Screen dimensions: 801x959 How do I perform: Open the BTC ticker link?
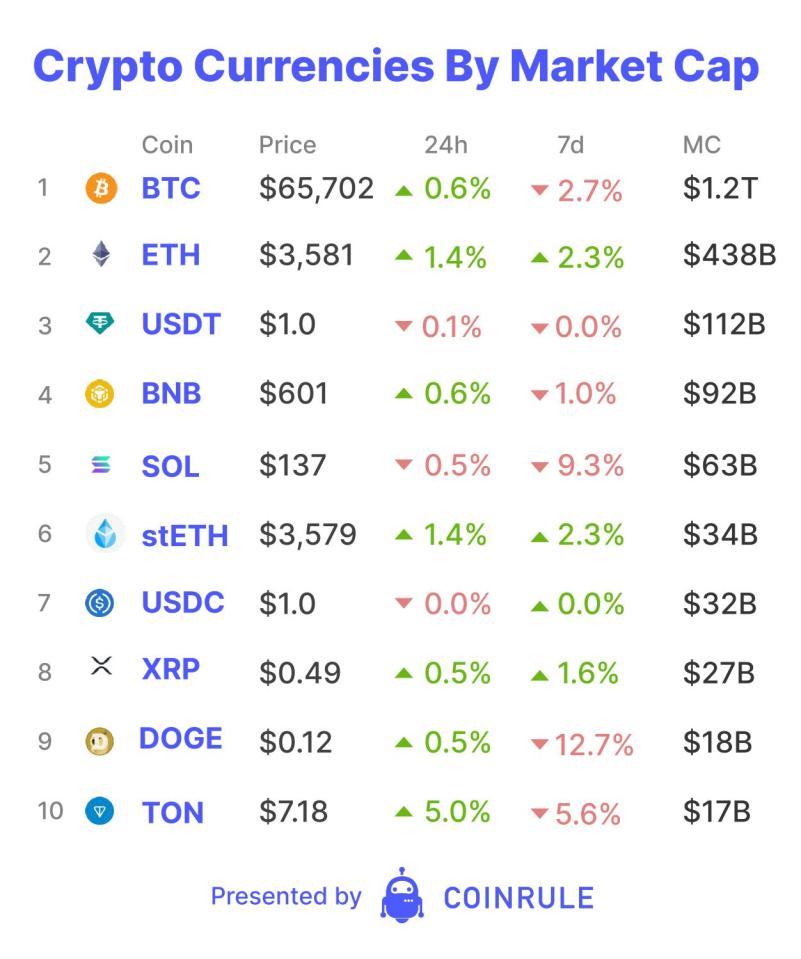click(x=171, y=188)
